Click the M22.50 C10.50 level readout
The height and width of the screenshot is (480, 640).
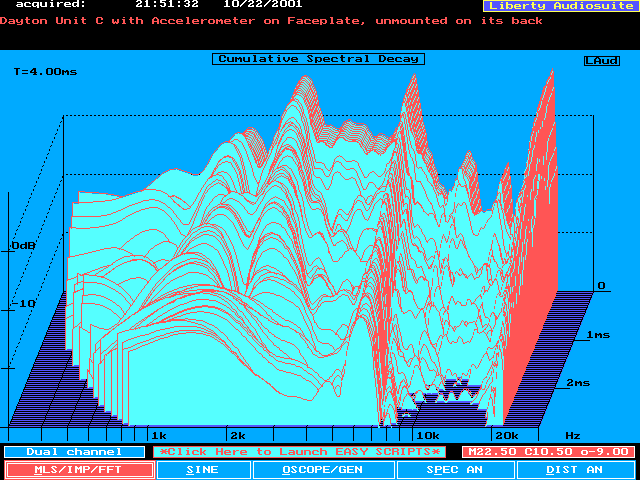[547, 452]
